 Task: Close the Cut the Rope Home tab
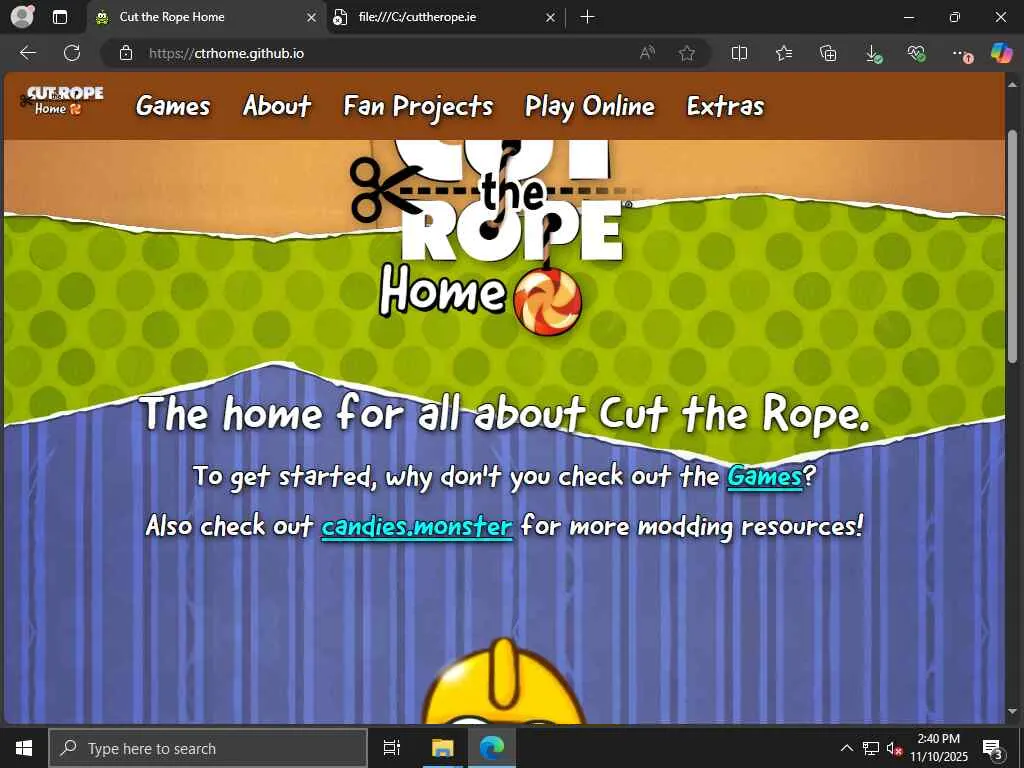(x=312, y=18)
